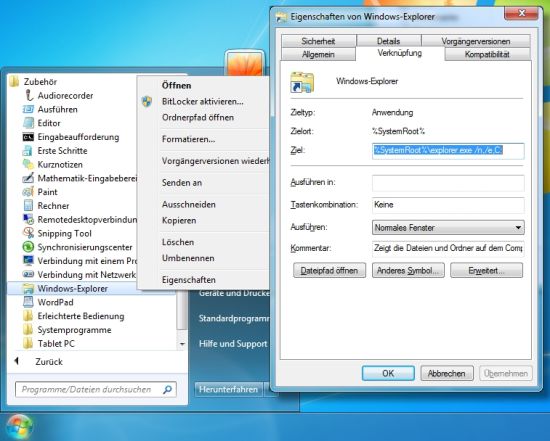Click the Anderes Symbol... button

pos(408,270)
